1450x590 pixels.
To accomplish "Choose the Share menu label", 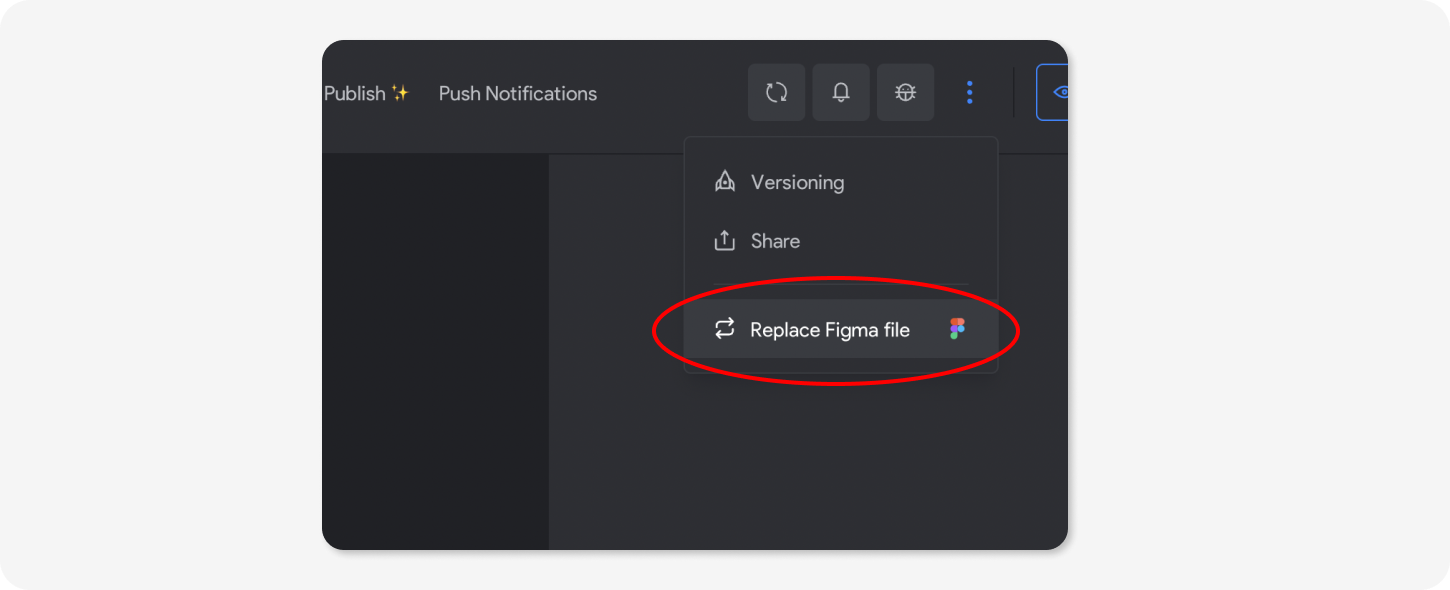I will [x=775, y=241].
